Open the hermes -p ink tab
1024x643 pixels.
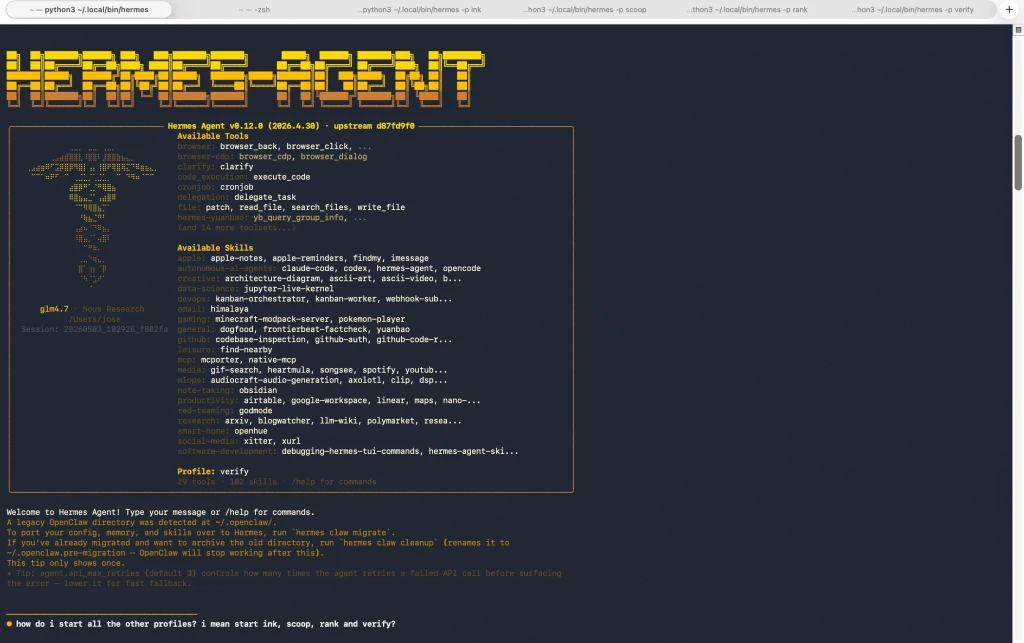419,10
